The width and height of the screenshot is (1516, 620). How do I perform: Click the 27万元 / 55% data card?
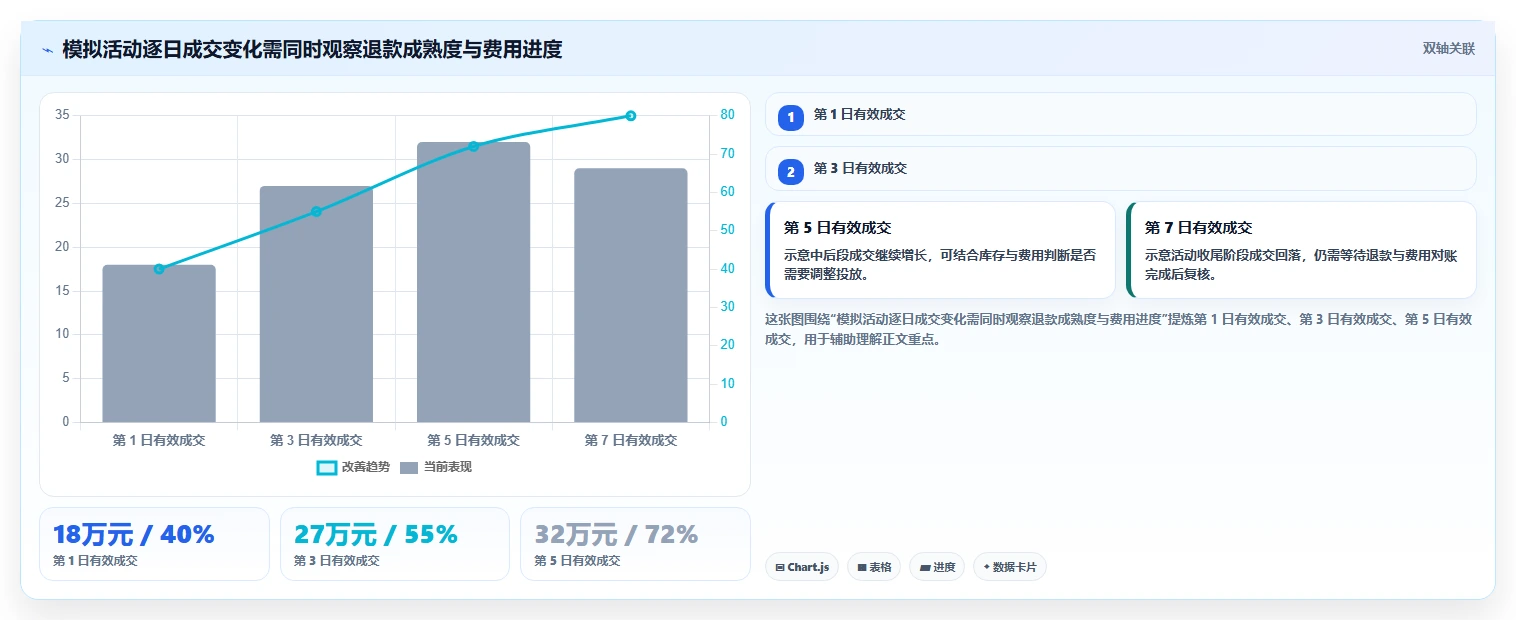(x=395, y=544)
